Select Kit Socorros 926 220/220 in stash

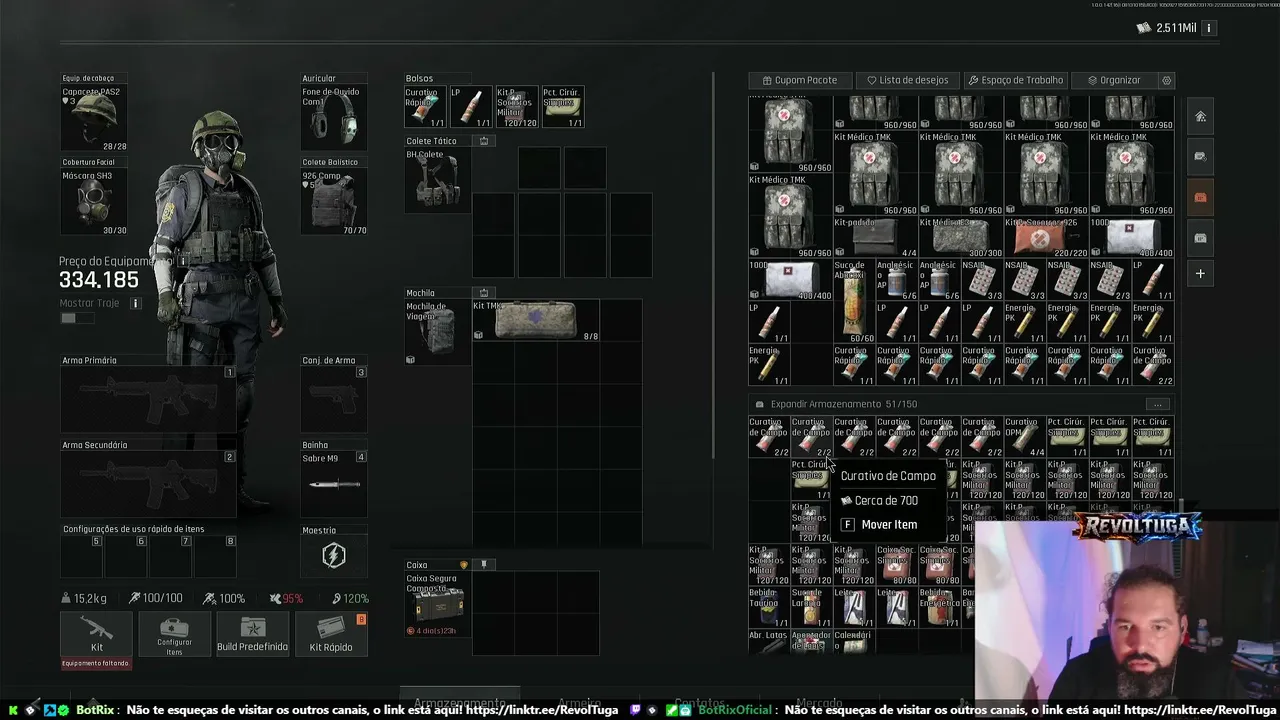pyautogui.click(x=1045, y=237)
